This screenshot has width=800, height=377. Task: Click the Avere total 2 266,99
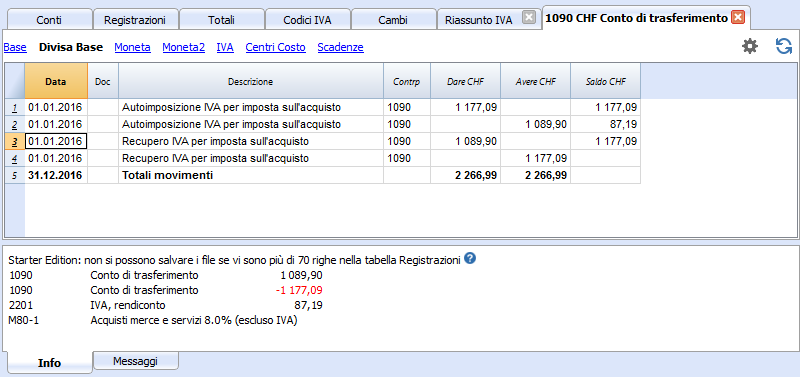click(x=535, y=175)
